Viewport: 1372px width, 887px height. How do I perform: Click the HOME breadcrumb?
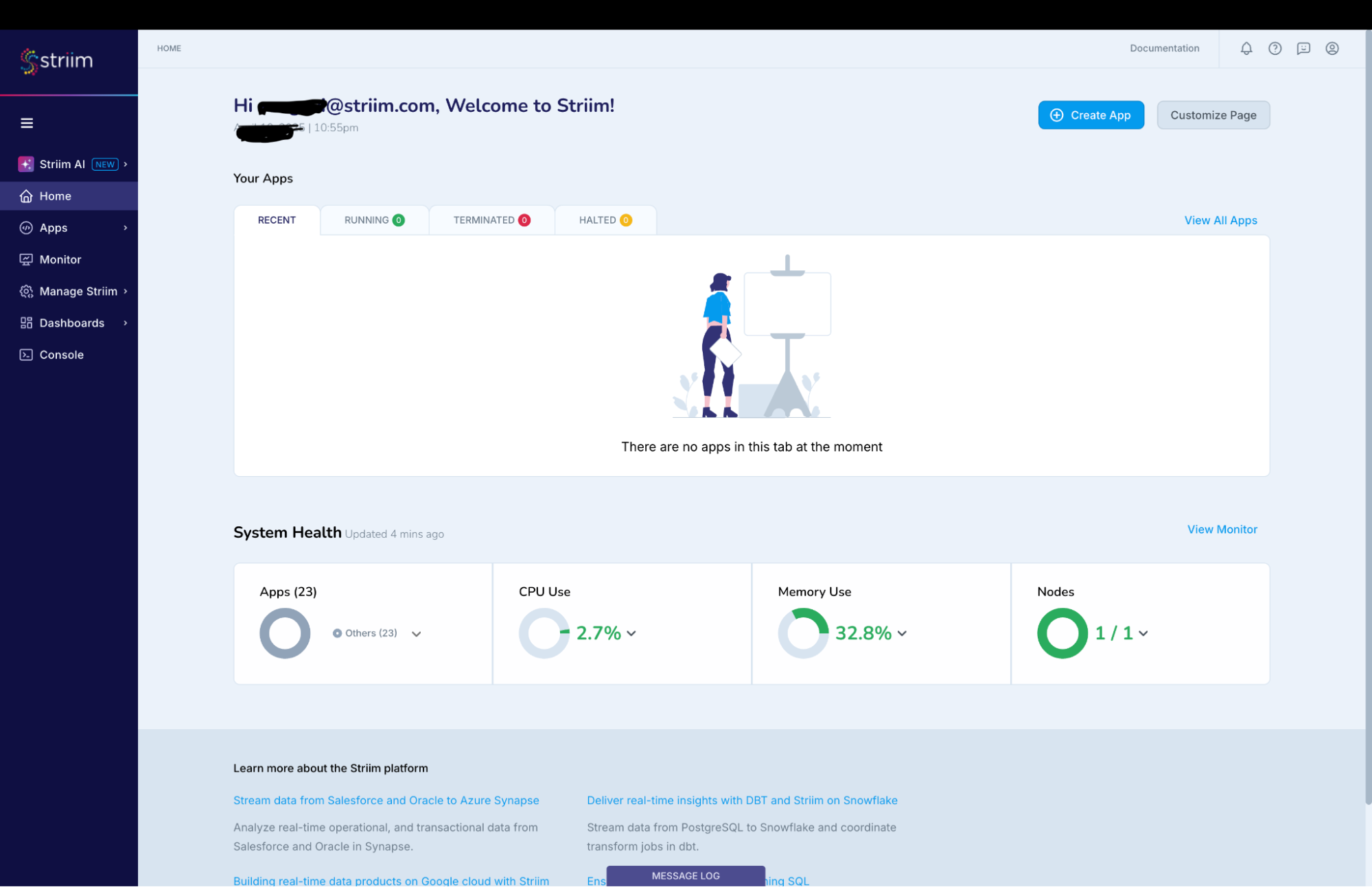(169, 49)
